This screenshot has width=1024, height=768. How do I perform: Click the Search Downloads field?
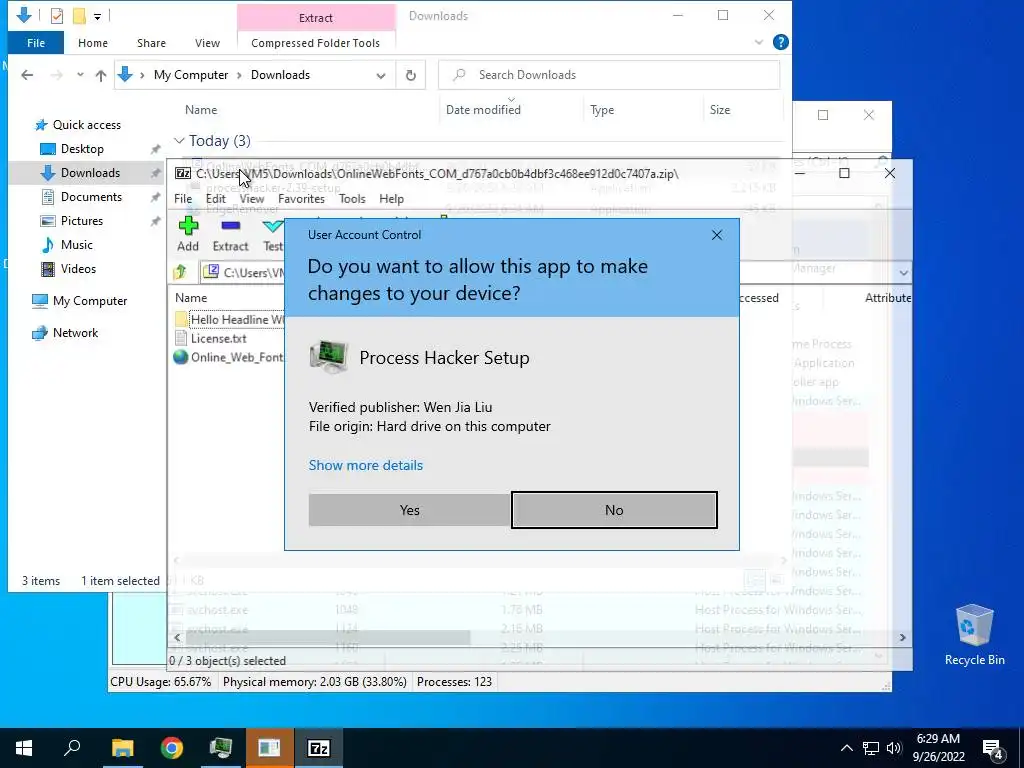pyautogui.click(x=609, y=75)
